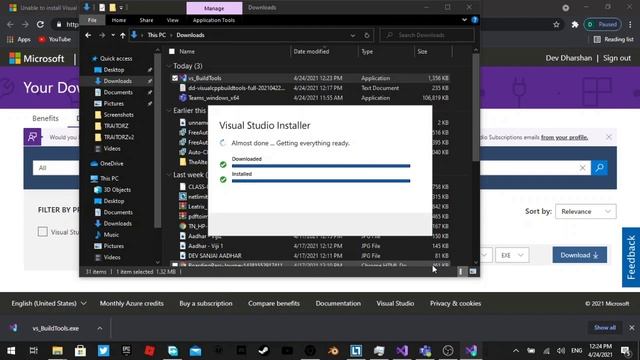640x360 pixels.
Task: Open the notification center icon
Action: [625, 351]
